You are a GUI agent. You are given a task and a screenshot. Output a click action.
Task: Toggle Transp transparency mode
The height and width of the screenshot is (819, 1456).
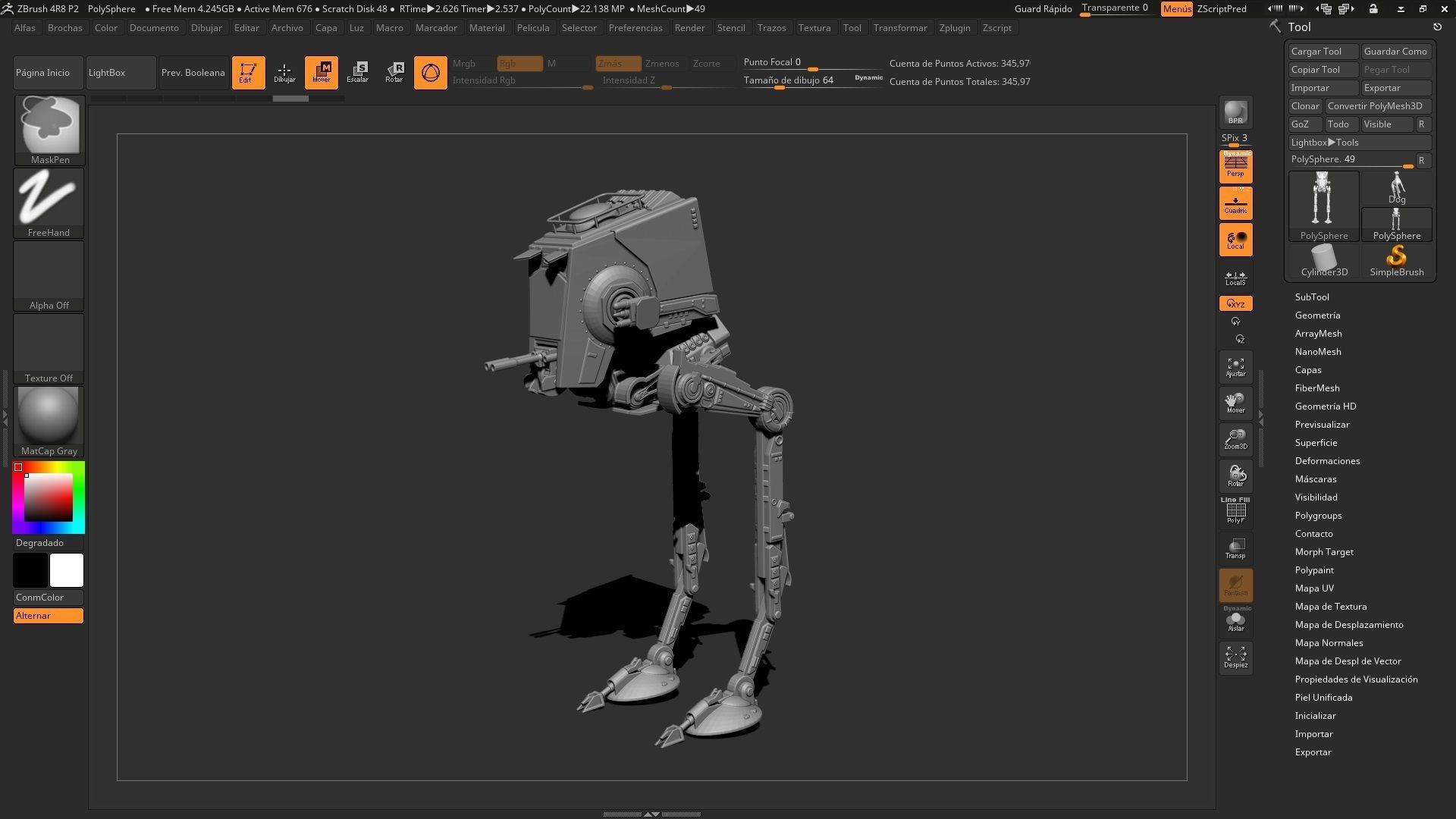[1235, 549]
